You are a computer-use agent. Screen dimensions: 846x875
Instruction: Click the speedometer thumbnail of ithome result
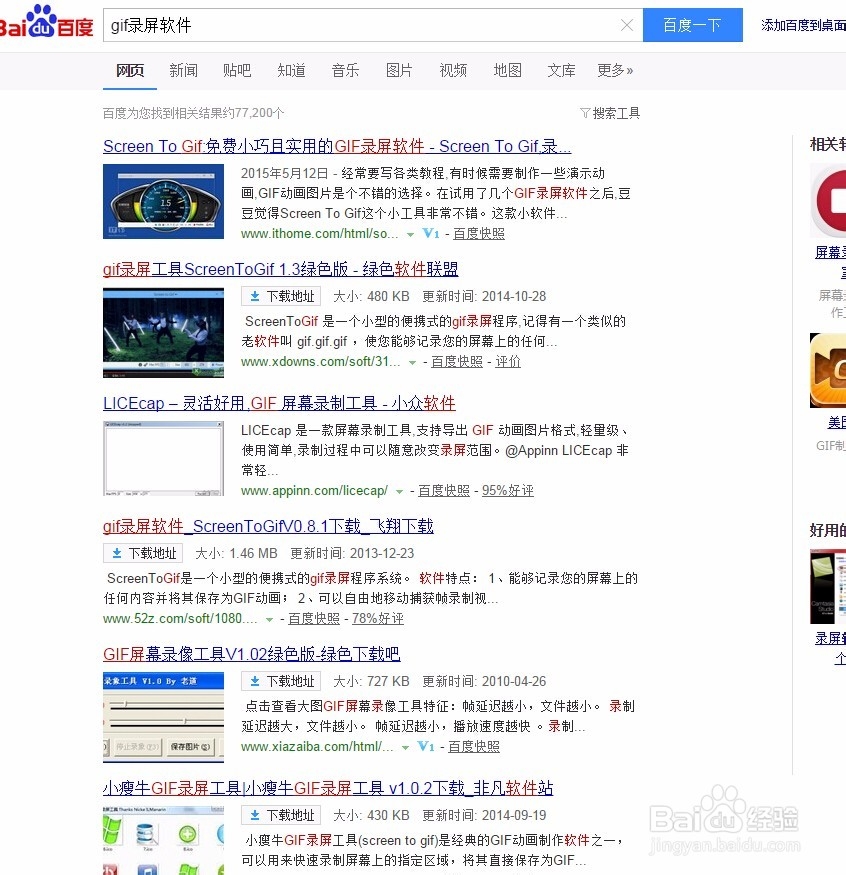164,201
